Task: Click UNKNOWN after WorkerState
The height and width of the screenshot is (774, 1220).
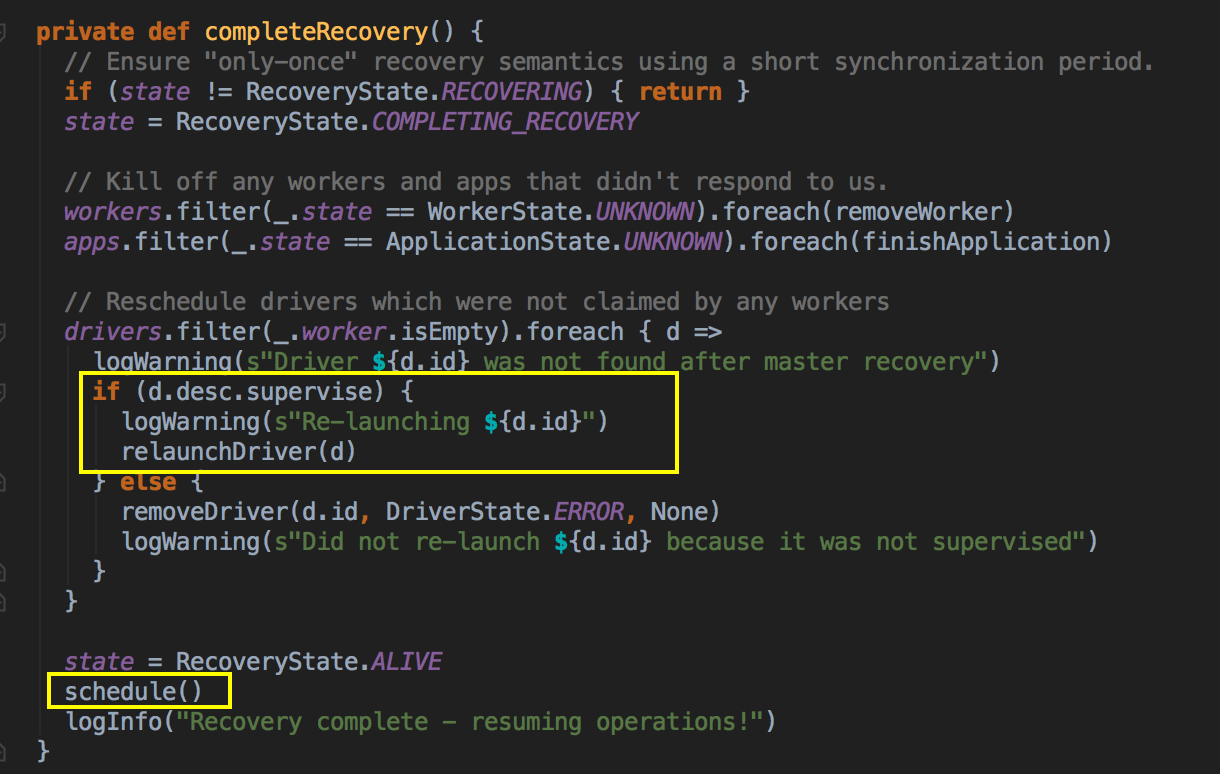Action: click(x=643, y=212)
